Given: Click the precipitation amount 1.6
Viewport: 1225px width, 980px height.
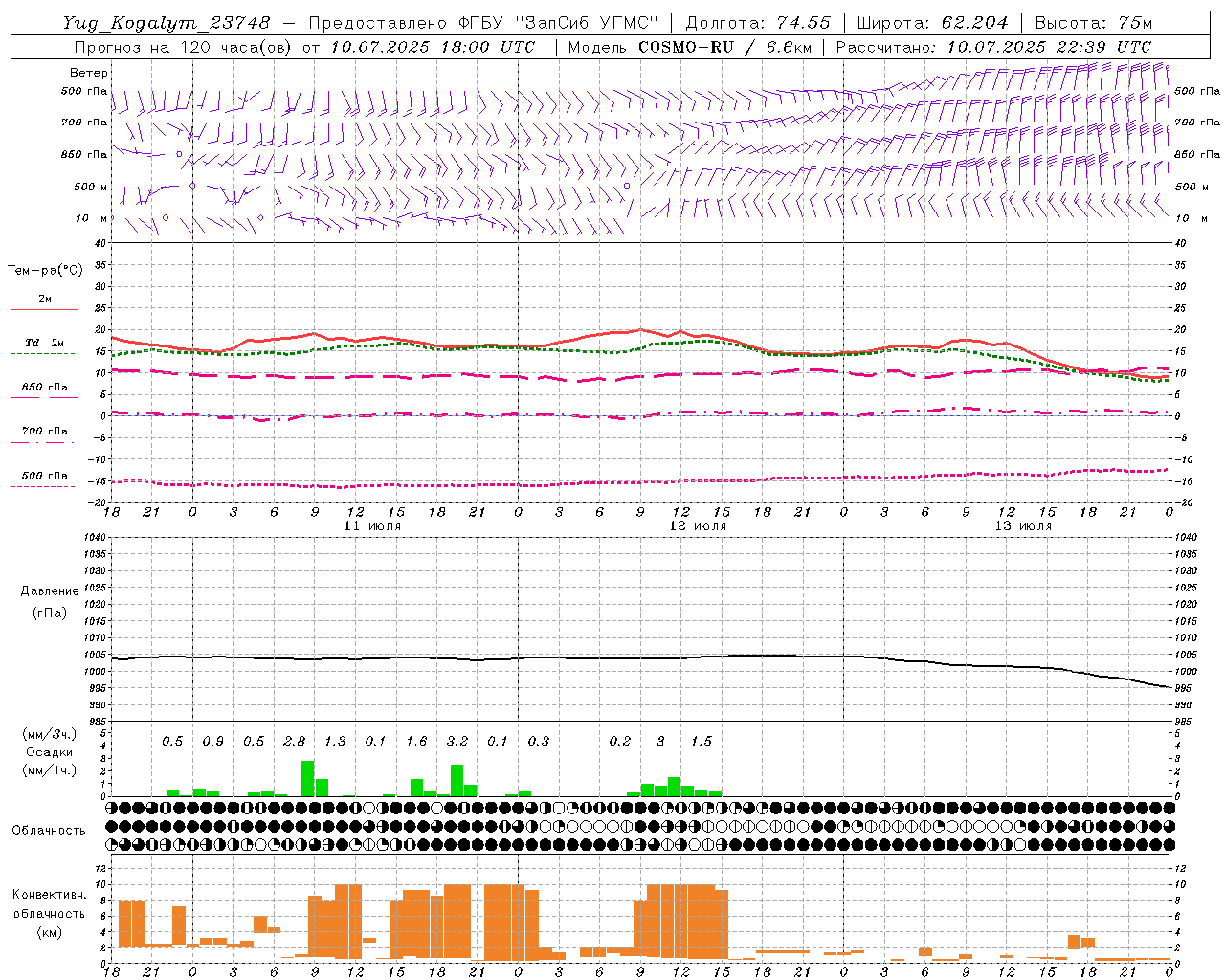Looking at the screenshot, I should tap(416, 742).
